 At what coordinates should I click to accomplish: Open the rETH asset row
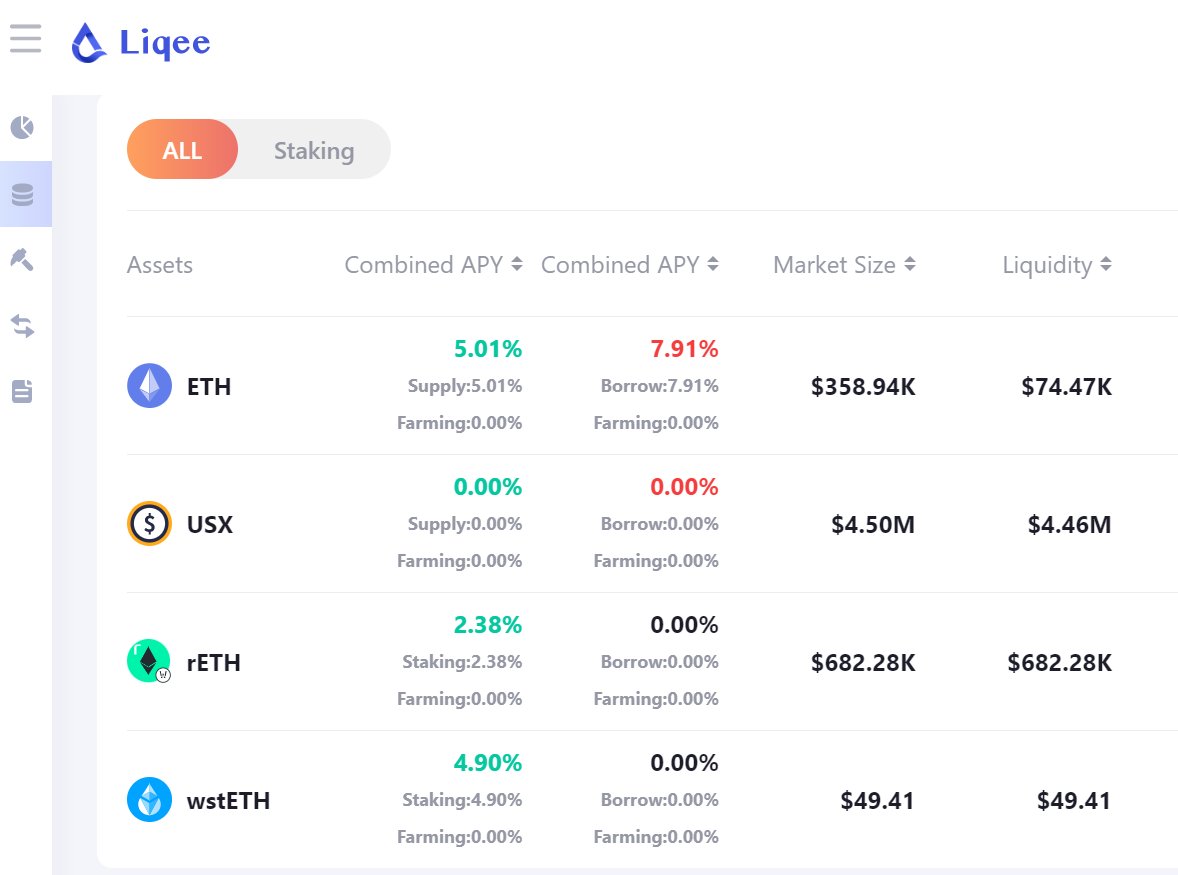pyautogui.click(x=652, y=662)
